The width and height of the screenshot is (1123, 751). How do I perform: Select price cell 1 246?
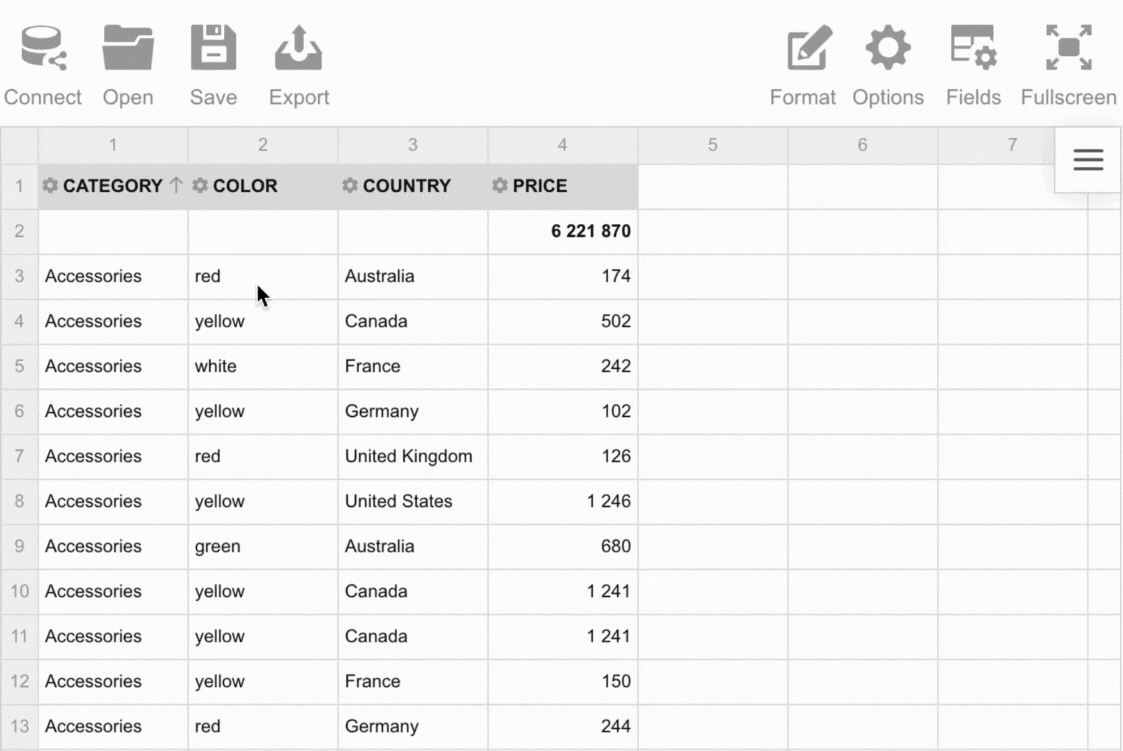click(x=563, y=501)
